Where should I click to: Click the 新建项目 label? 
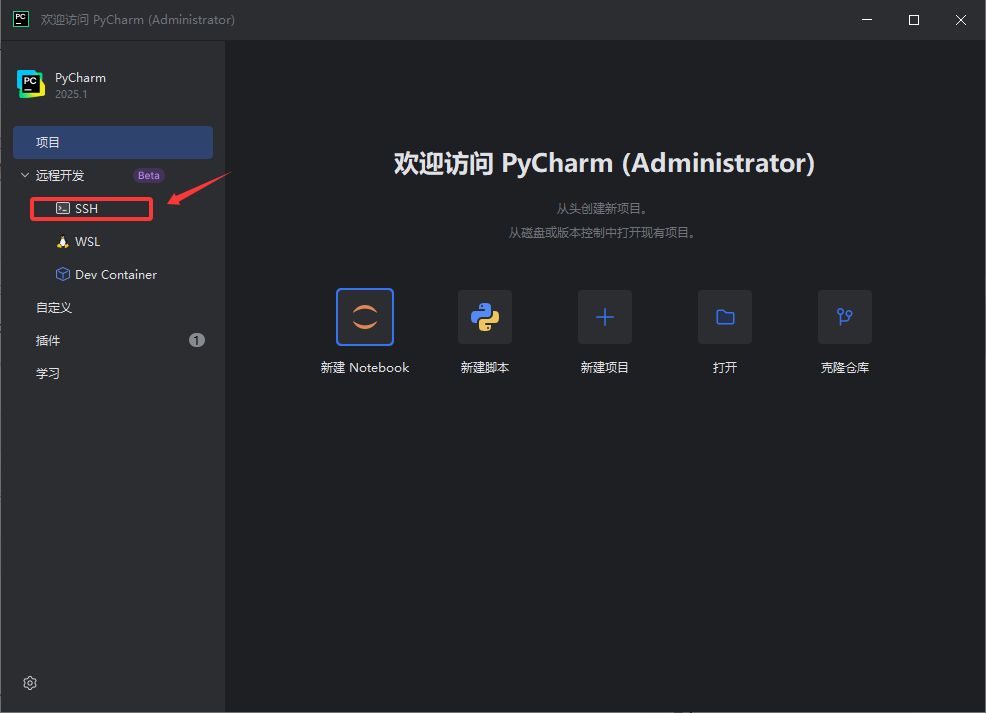pyautogui.click(x=605, y=368)
